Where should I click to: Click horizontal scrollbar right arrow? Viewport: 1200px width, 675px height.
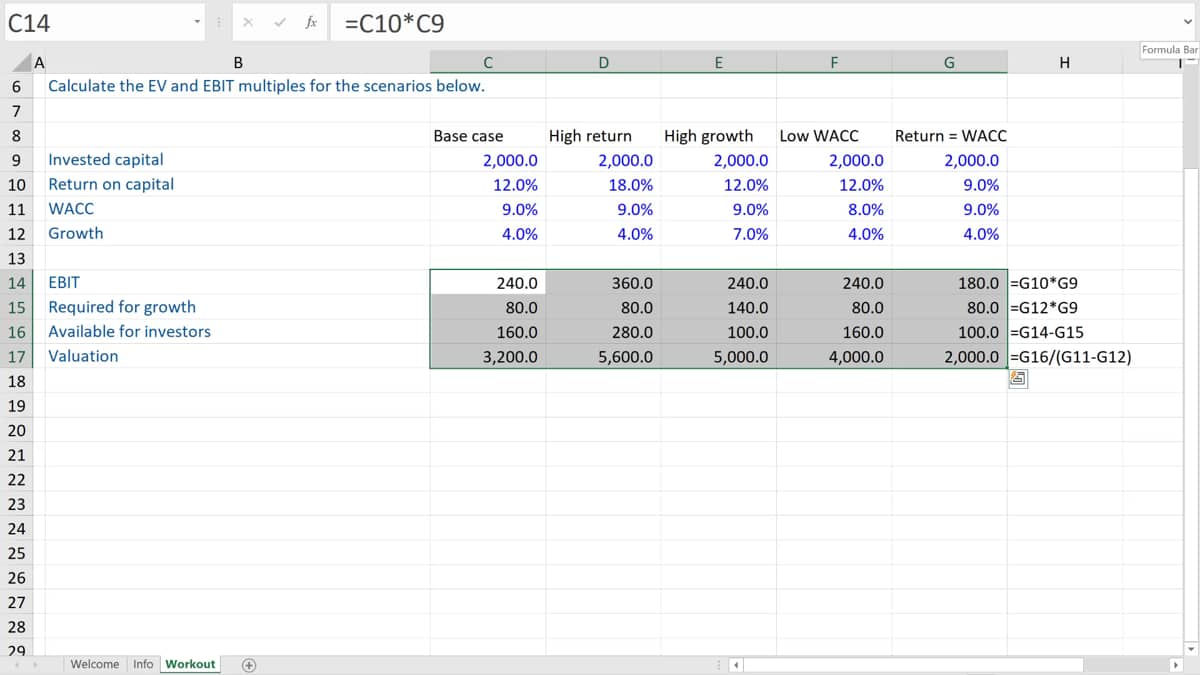[1176, 664]
